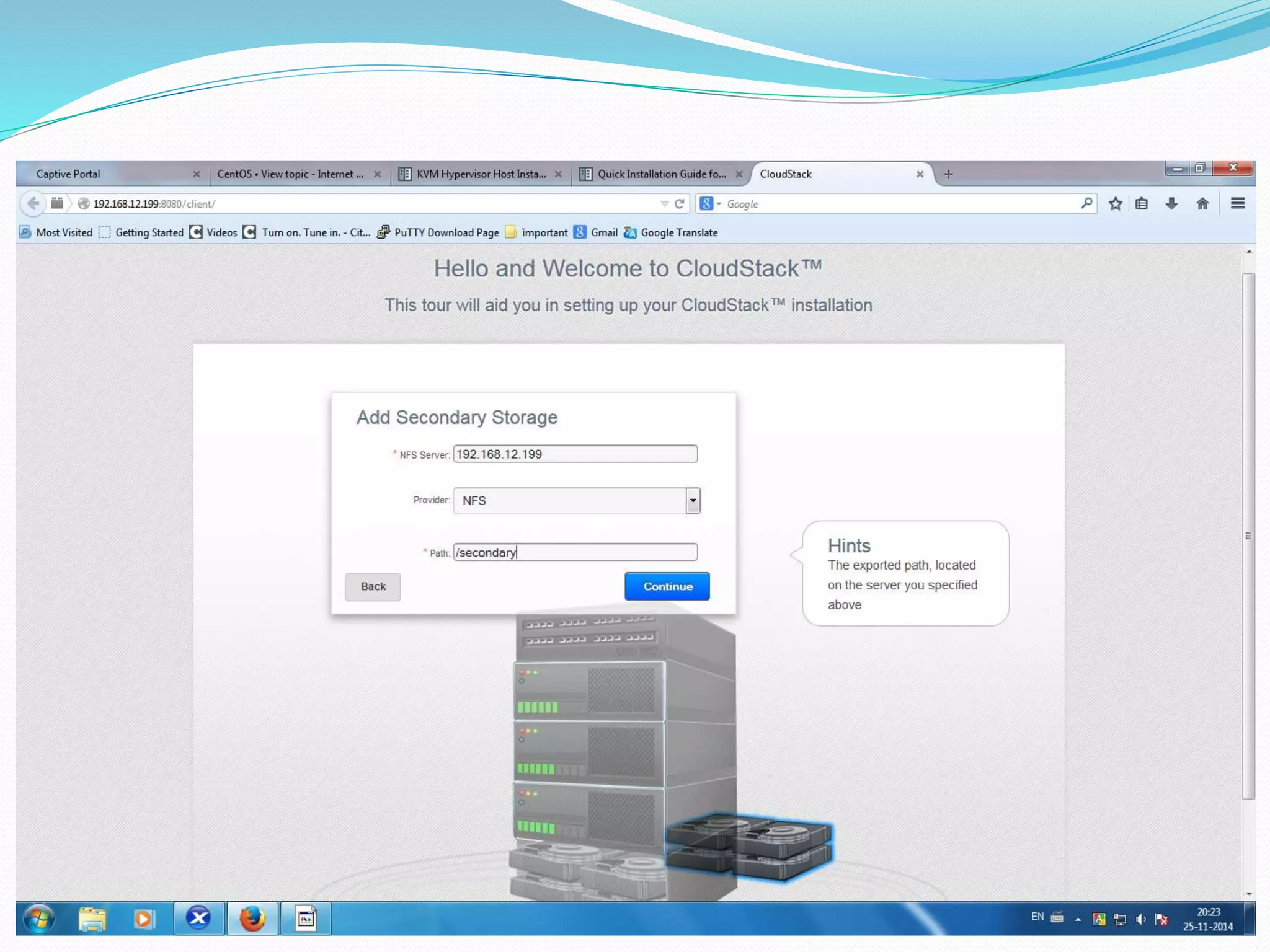Click the browser reload icon
This screenshot has height=952, width=1270.
[x=680, y=204]
